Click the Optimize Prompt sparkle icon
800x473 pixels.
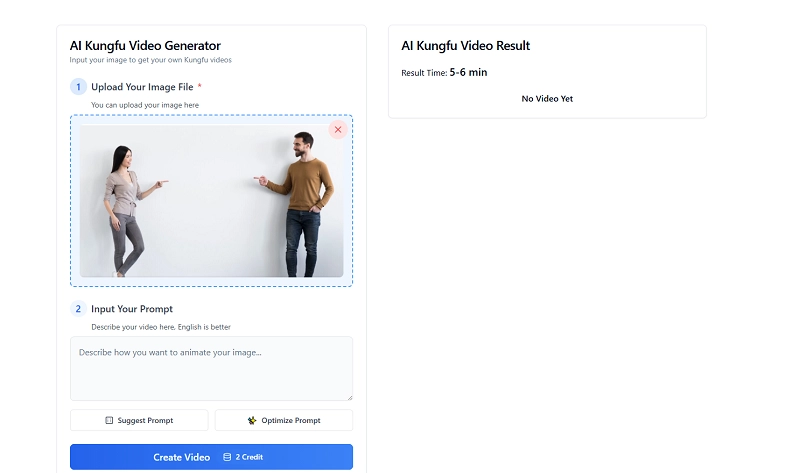point(252,421)
